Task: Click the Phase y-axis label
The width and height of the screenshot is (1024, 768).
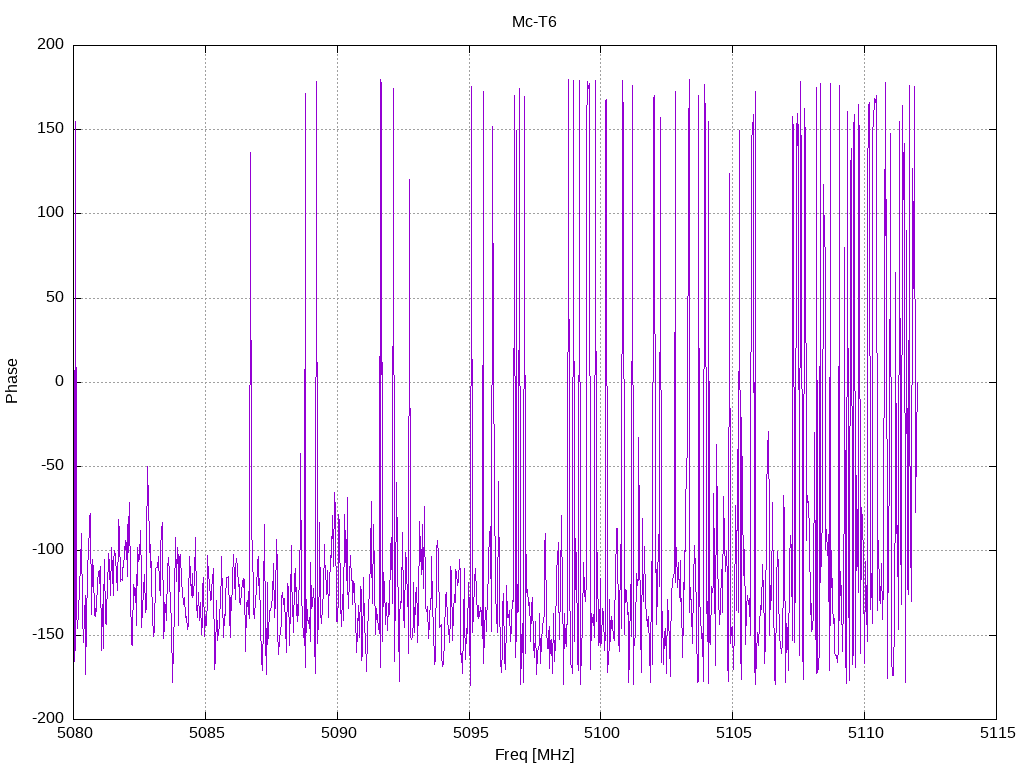Action: pyautogui.click(x=12, y=381)
